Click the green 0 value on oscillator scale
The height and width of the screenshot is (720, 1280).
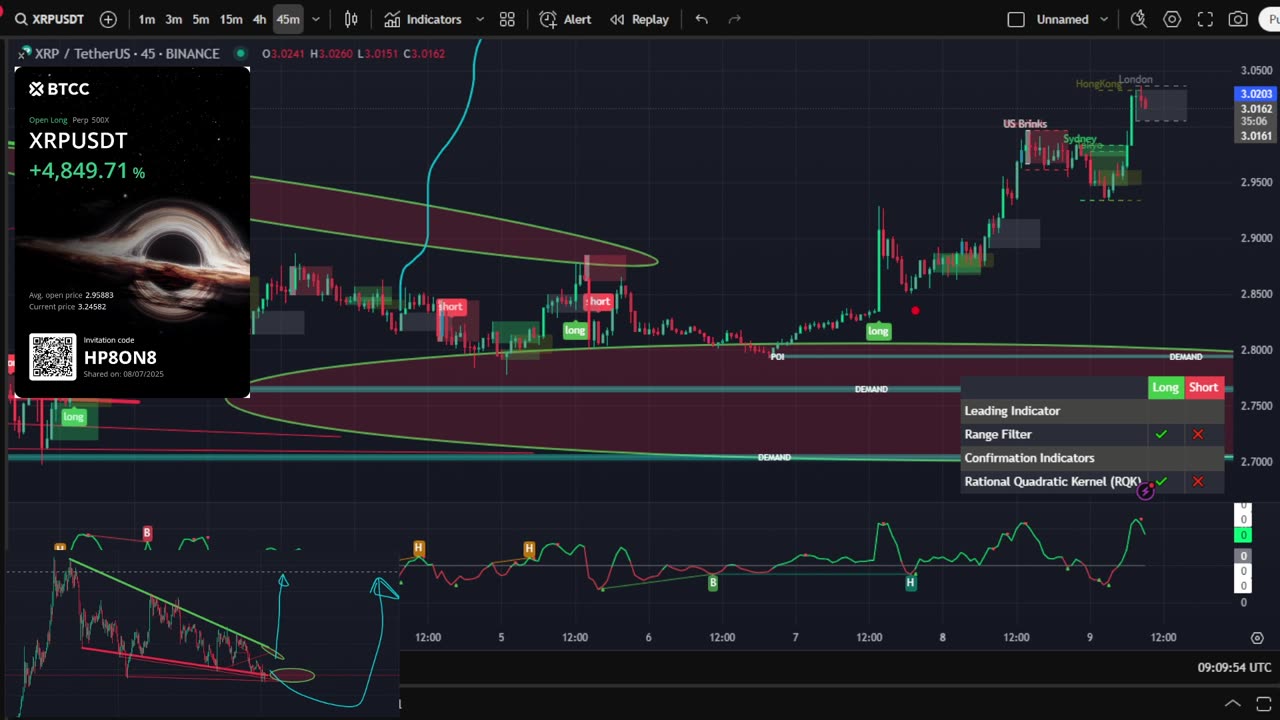click(1243, 536)
